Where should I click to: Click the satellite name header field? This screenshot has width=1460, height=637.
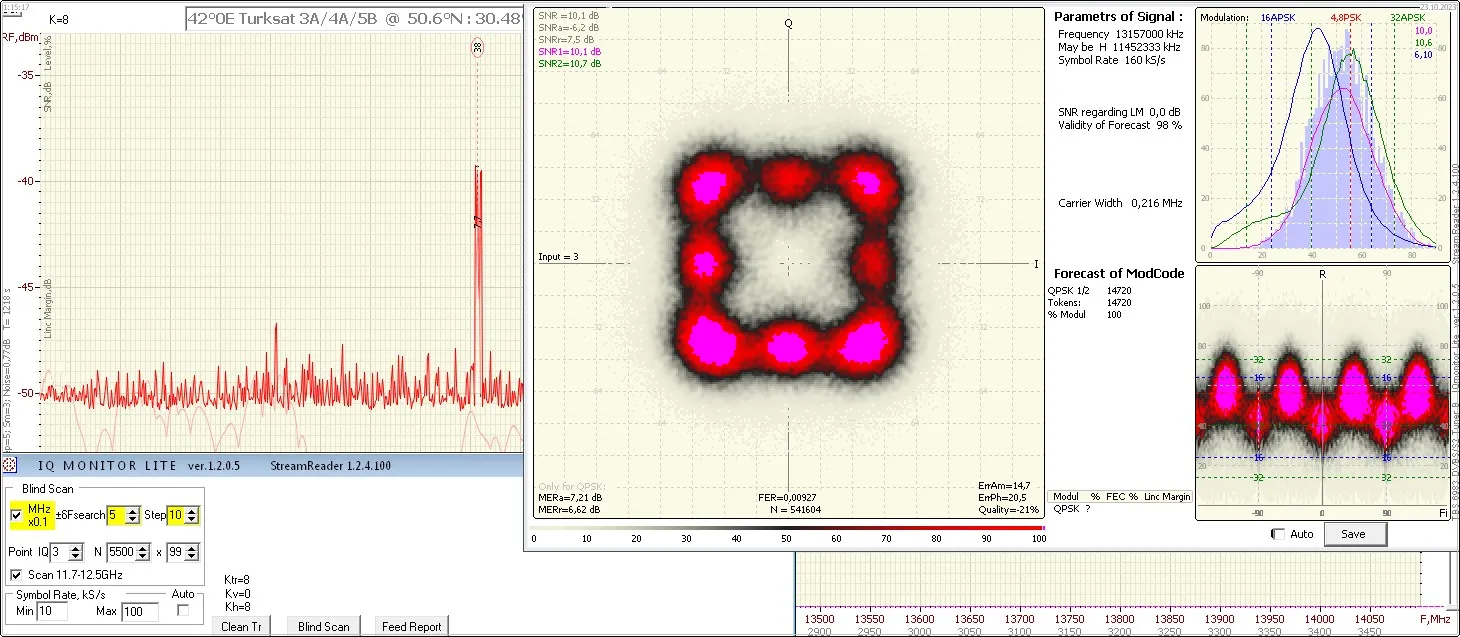[x=355, y=18]
